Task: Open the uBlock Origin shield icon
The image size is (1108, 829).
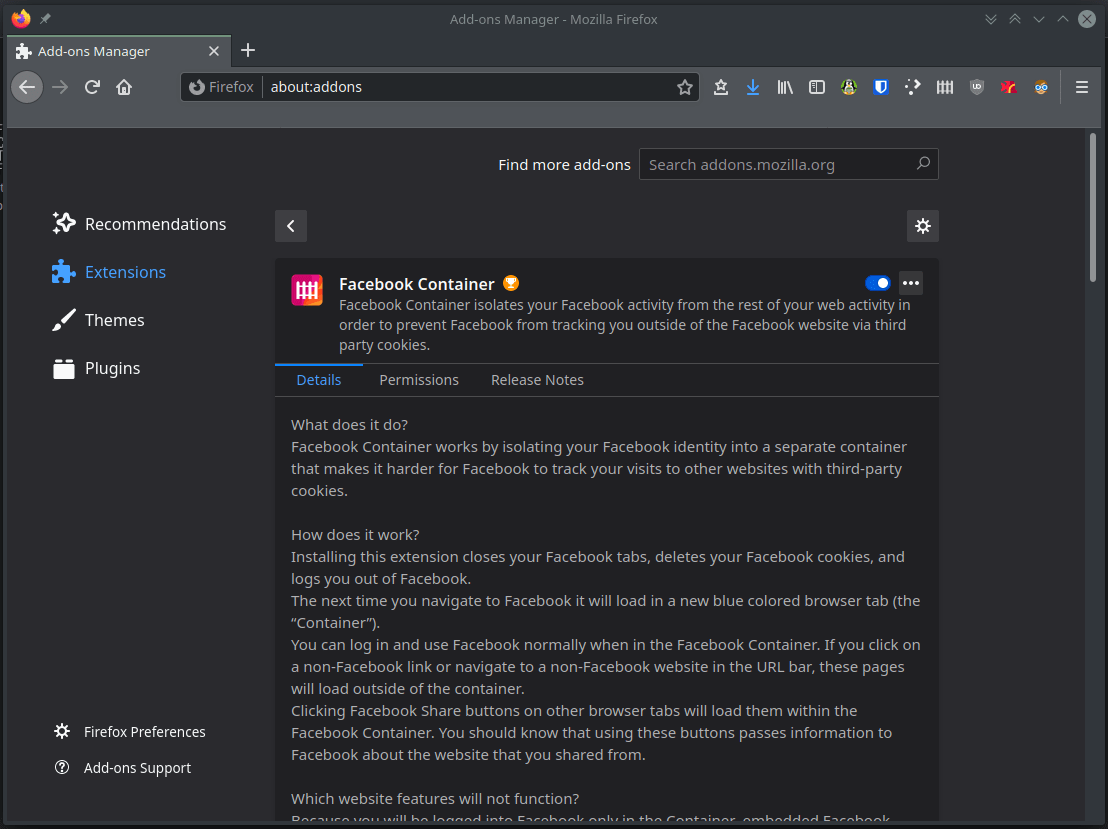Action: (977, 88)
